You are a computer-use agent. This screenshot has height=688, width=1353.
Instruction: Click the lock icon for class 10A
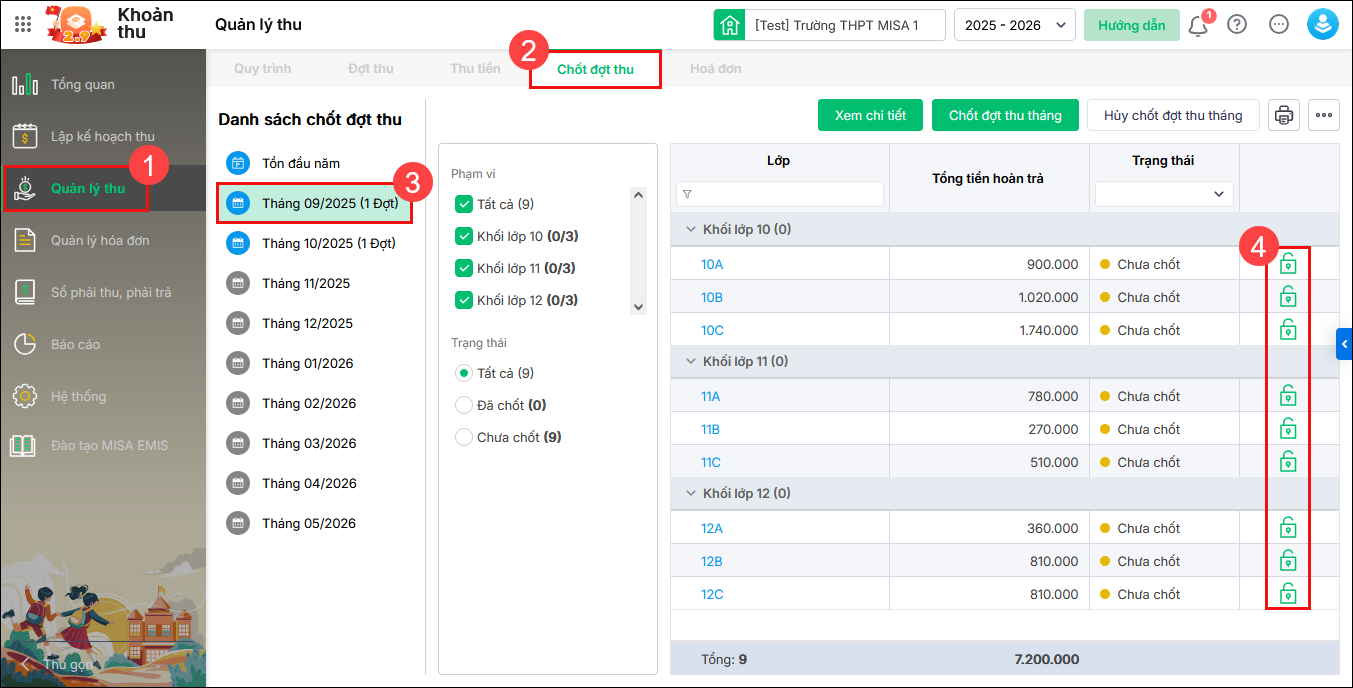point(1288,265)
